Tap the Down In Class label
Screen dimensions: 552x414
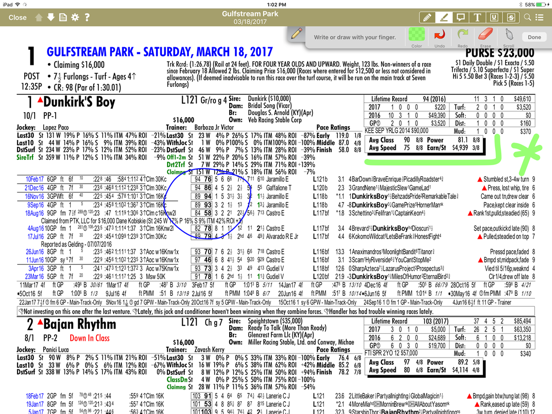click(89, 338)
